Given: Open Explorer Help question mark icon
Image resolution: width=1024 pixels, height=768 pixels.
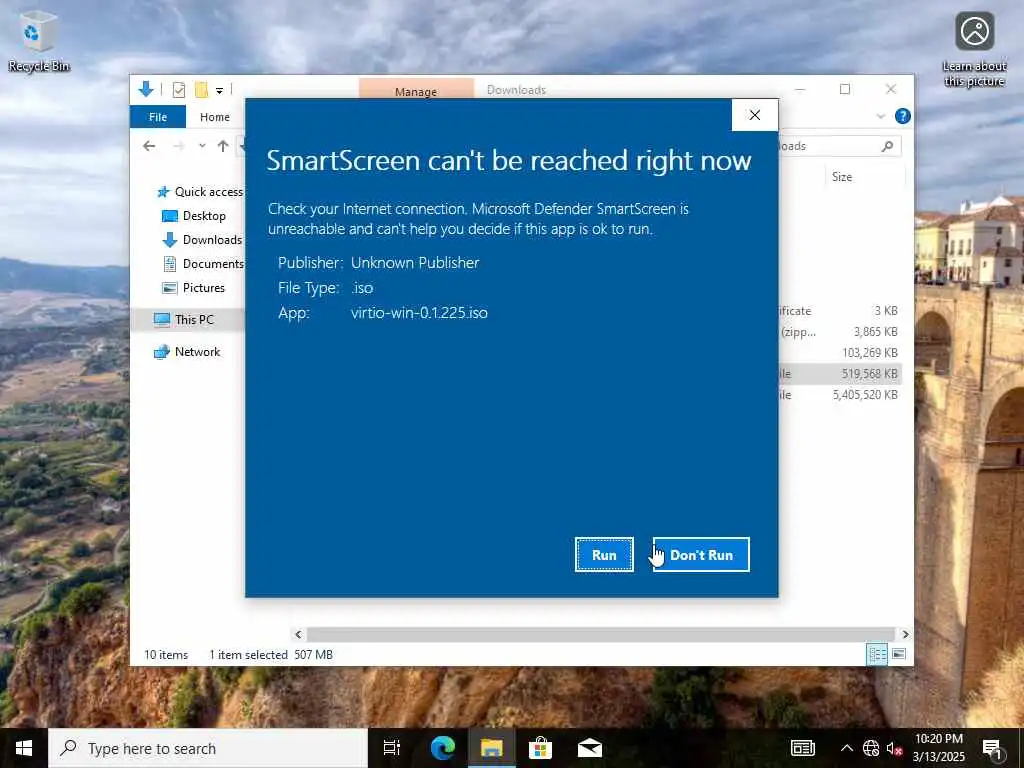Looking at the screenshot, I should point(903,116).
